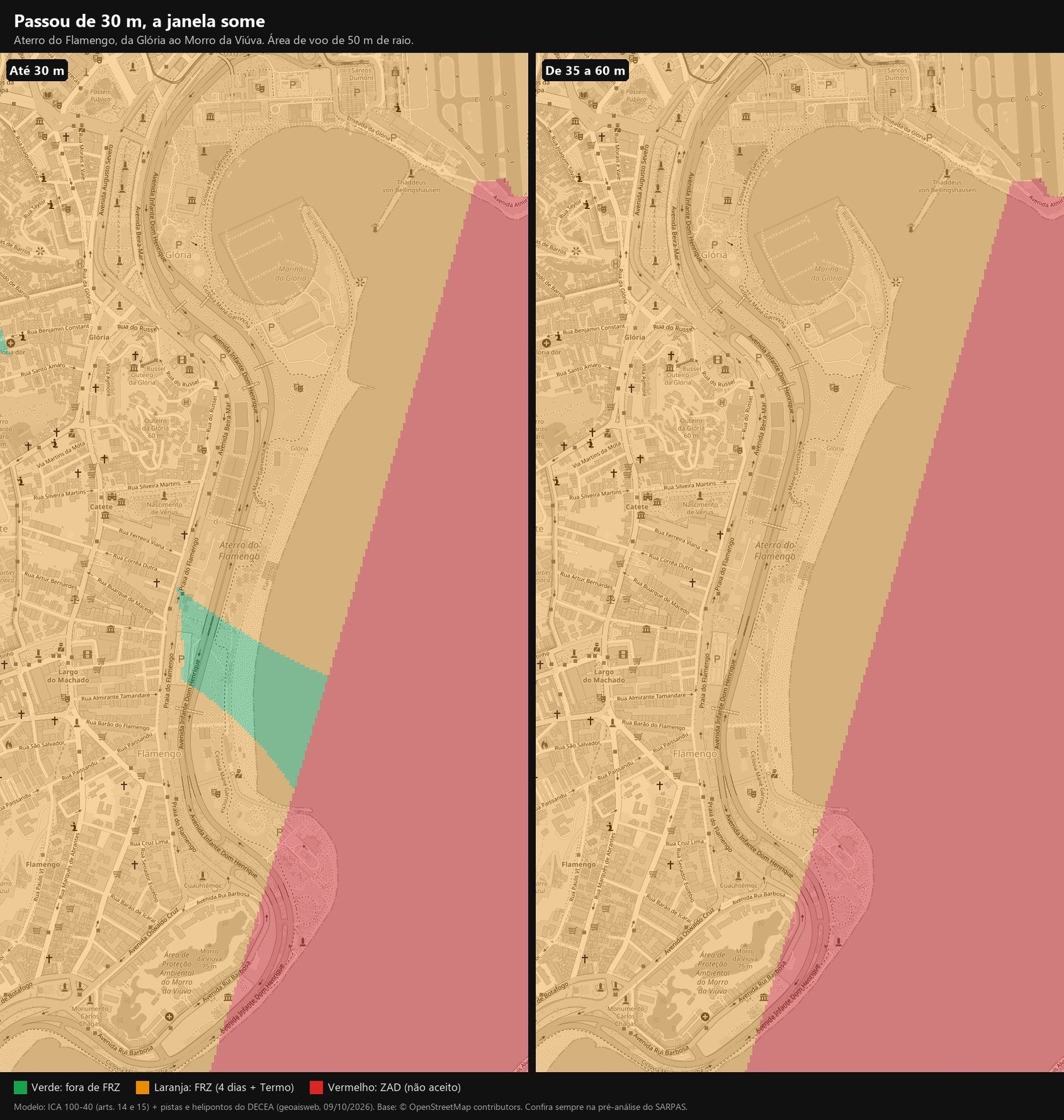
Task: Click the footer note citing ICA 100-40 model
Action: point(350,1107)
